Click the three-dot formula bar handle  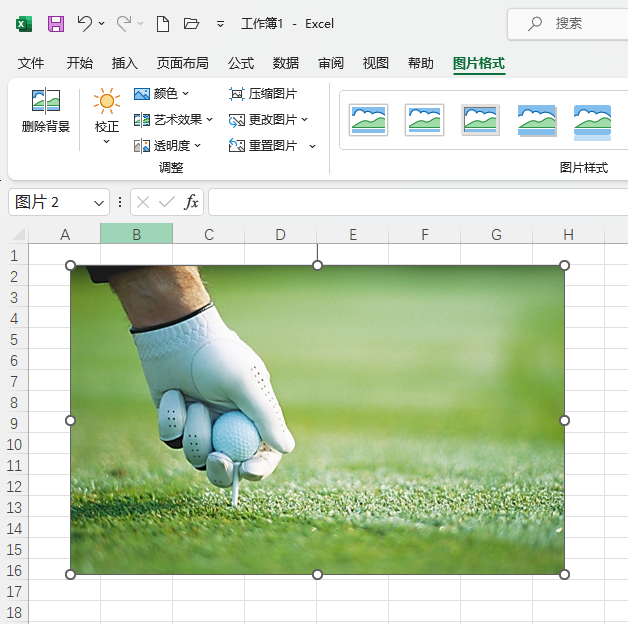point(120,202)
